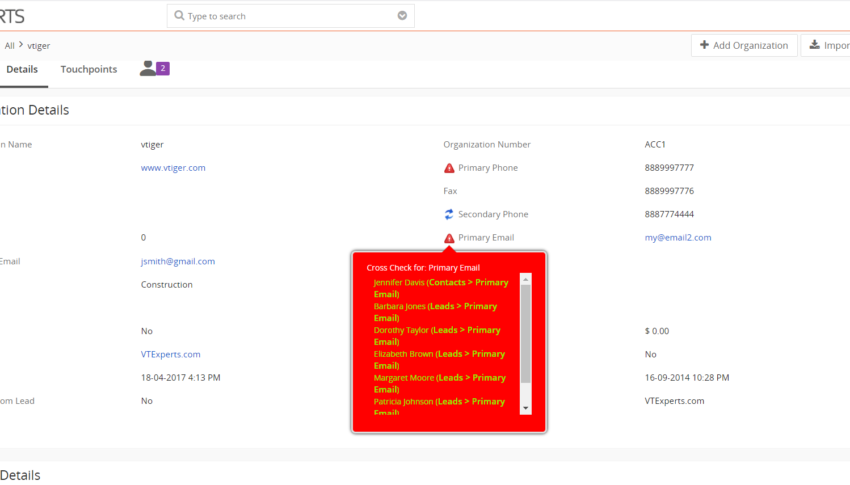Click the date 16-09-2014 10:28 PM

687,378
